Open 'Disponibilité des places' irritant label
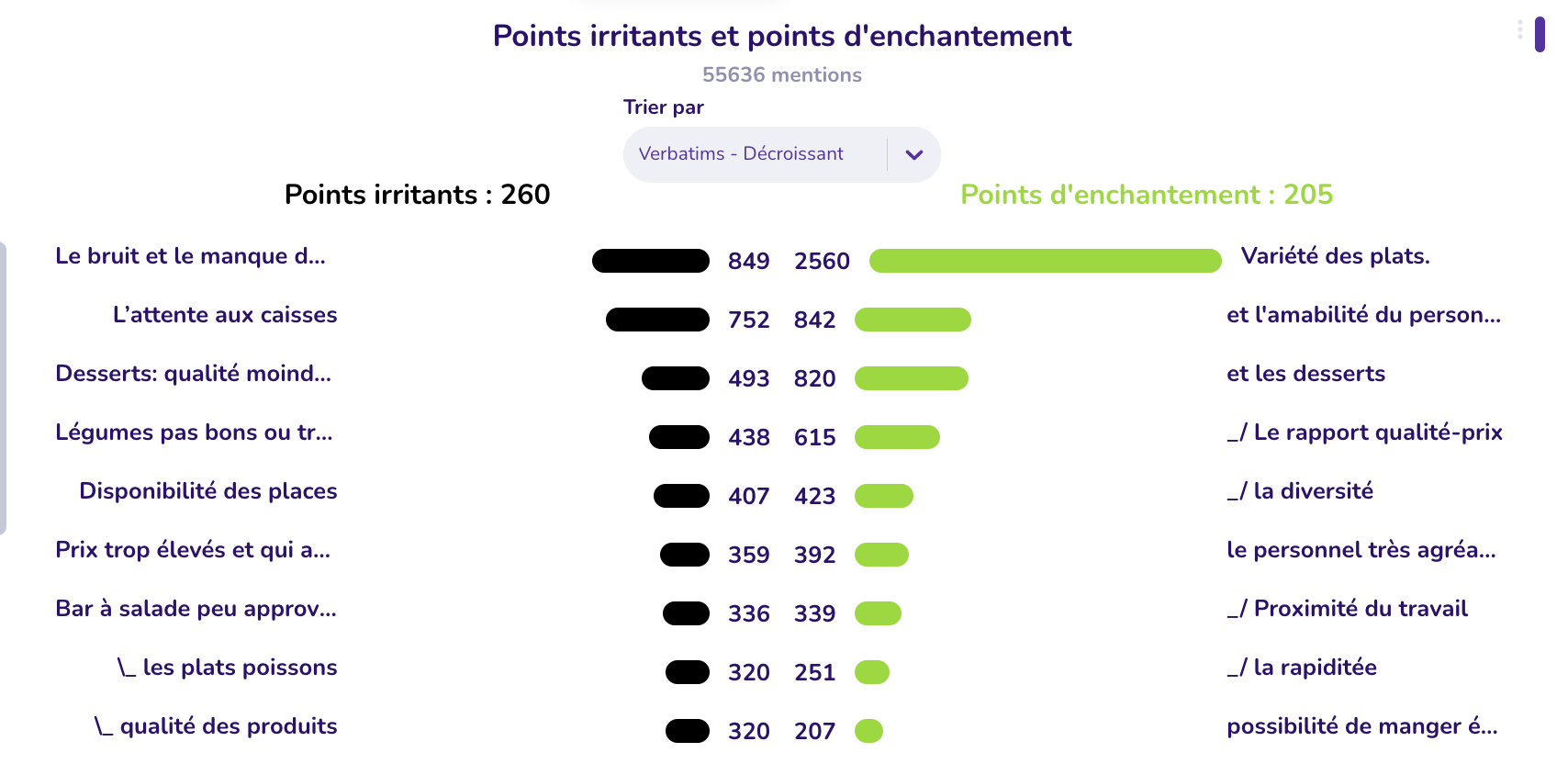1568x775 pixels. click(x=208, y=491)
